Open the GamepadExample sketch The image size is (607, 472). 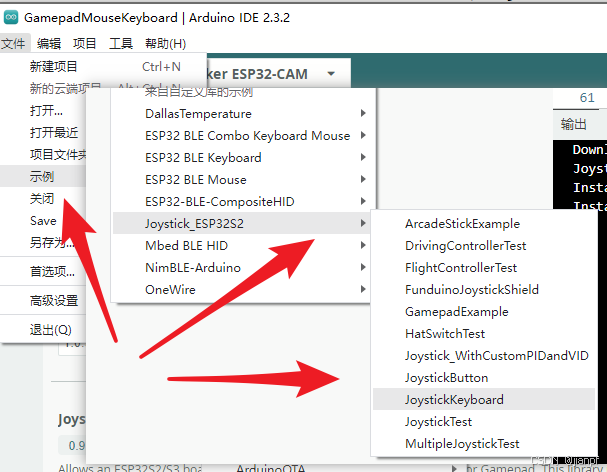pyautogui.click(x=484, y=312)
